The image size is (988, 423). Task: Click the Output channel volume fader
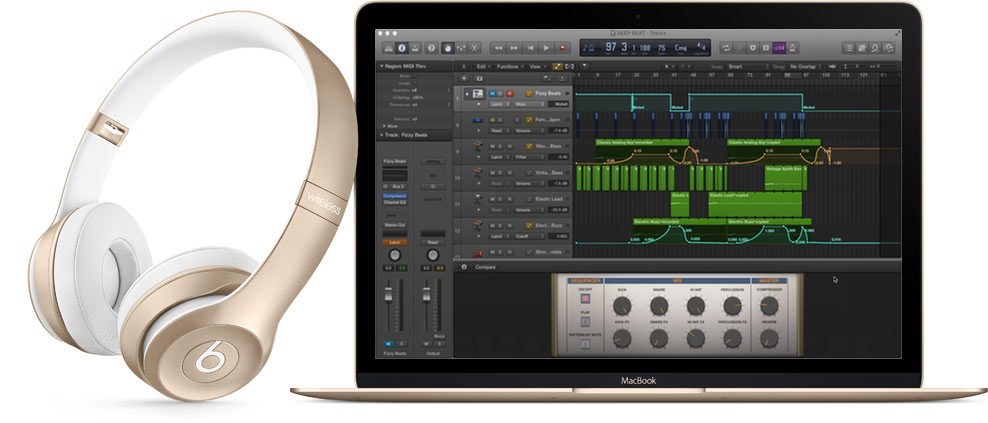click(x=427, y=294)
